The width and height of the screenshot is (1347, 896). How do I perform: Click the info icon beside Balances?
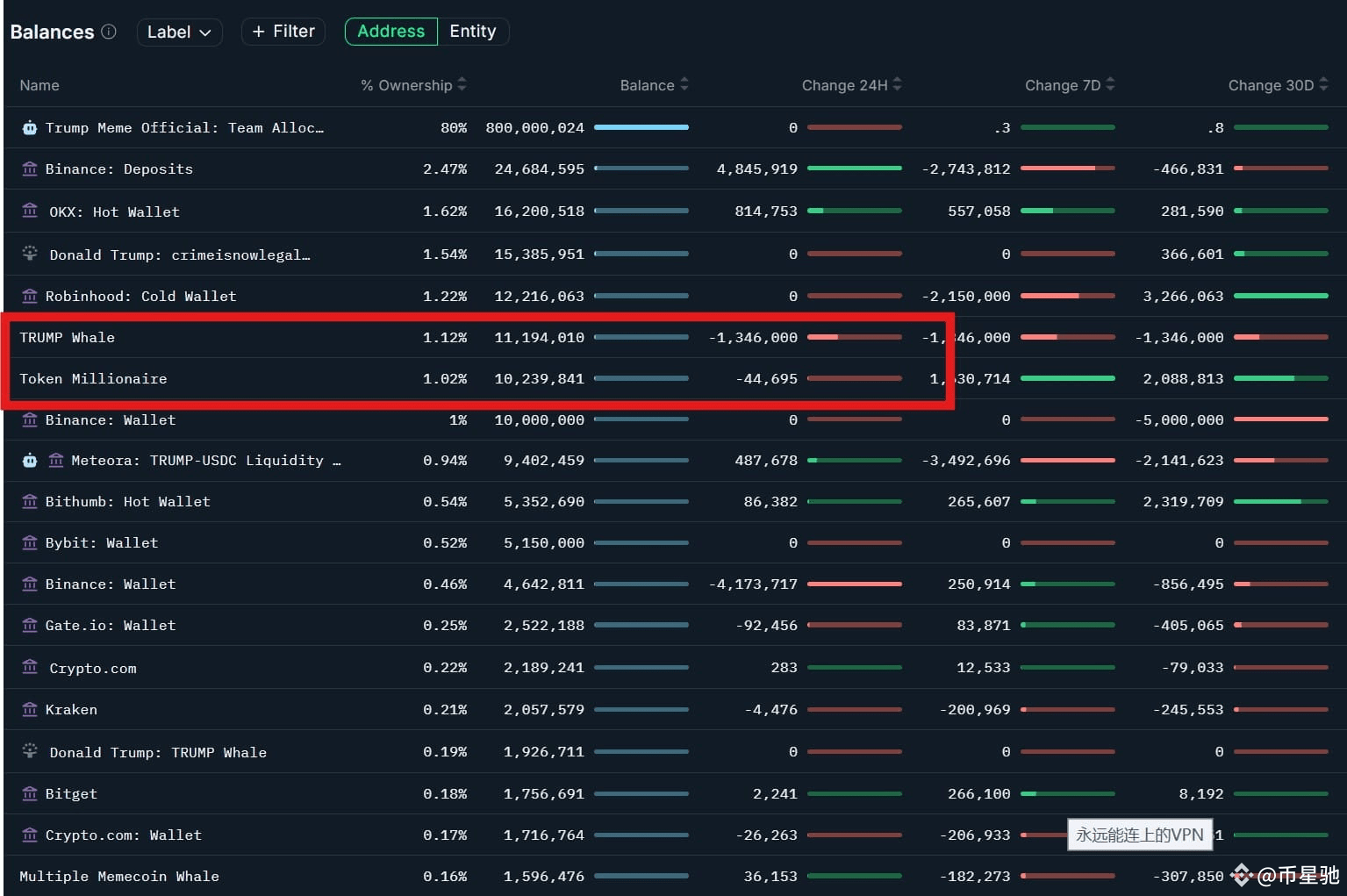109,32
